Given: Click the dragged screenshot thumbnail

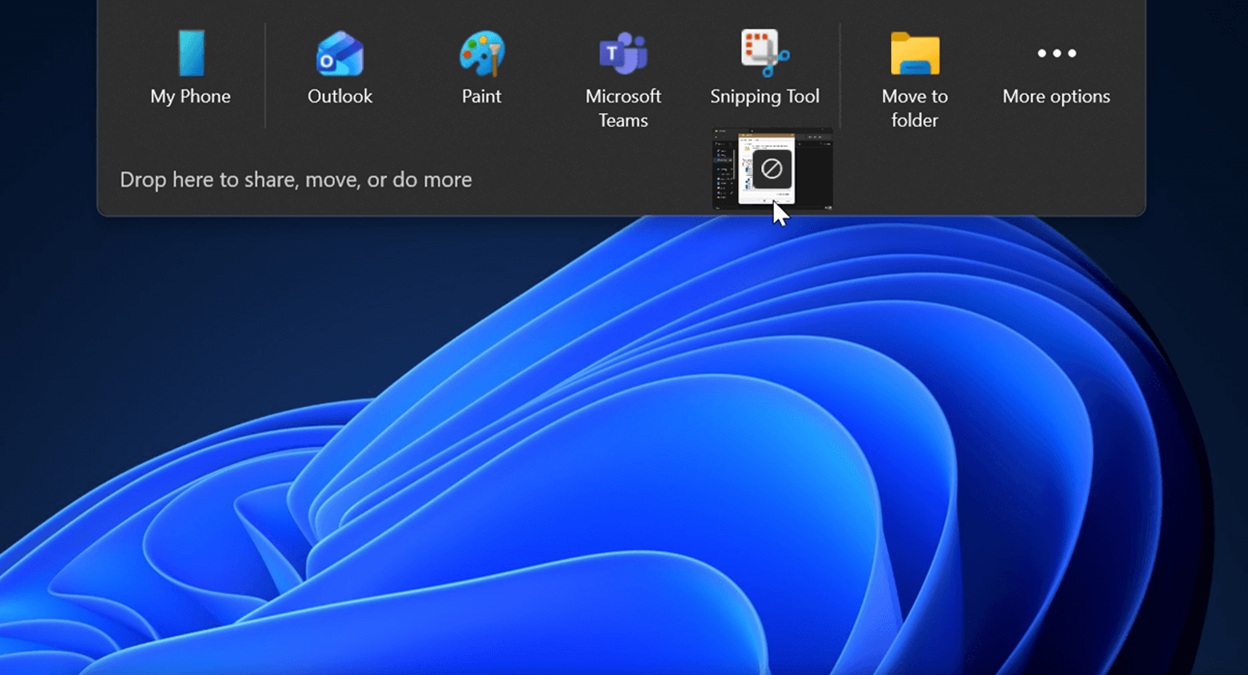Looking at the screenshot, I should point(772,168).
